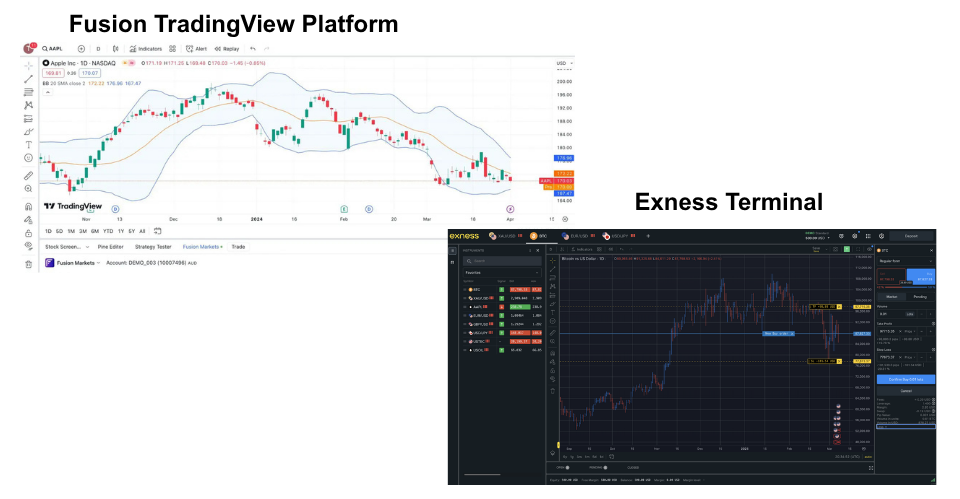This screenshot has width=960, height=499.
Task: Open Indicators in Fusion TradingView toolbar
Action: click(x=146, y=48)
